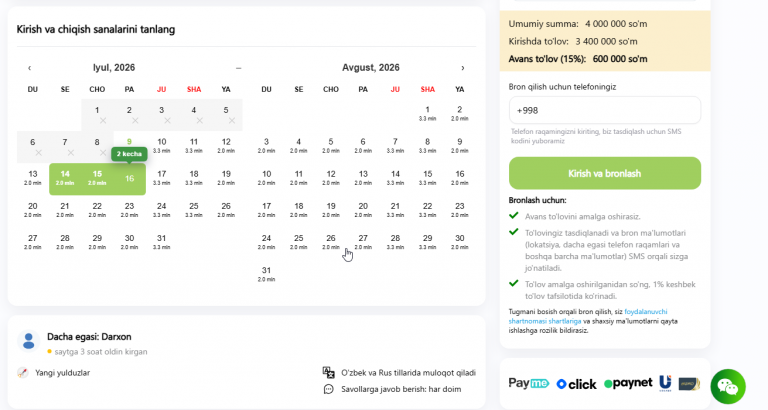Click the Dacha egasi profile avatar icon
768x410 pixels.
point(28,341)
